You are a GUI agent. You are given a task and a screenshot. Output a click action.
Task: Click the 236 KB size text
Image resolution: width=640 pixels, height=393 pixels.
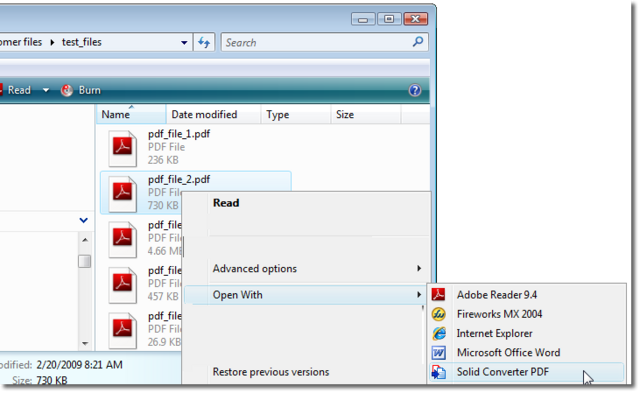pyautogui.click(x=163, y=160)
